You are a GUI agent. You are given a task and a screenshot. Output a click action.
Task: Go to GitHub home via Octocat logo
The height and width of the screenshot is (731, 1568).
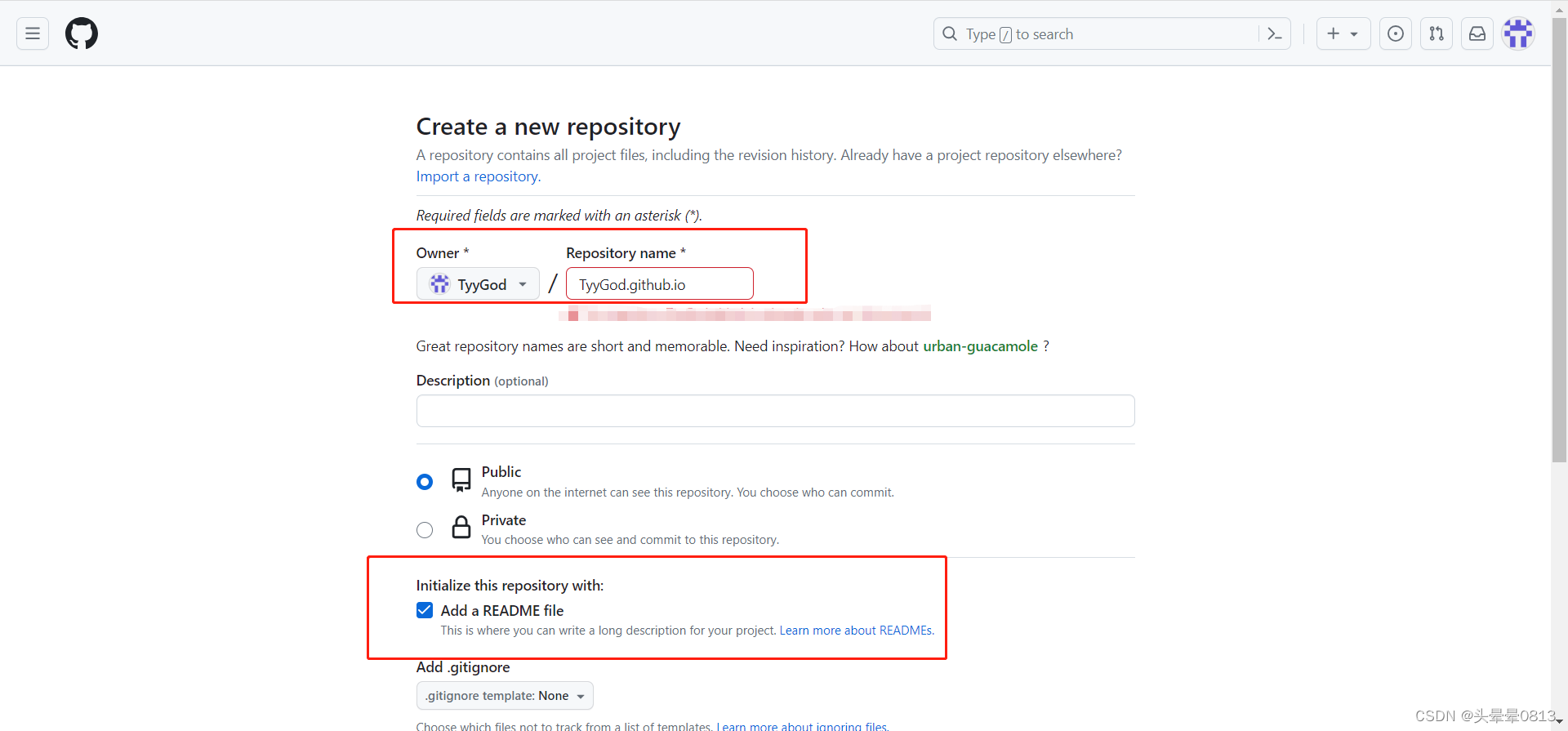pyautogui.click(x=82, y=33)
